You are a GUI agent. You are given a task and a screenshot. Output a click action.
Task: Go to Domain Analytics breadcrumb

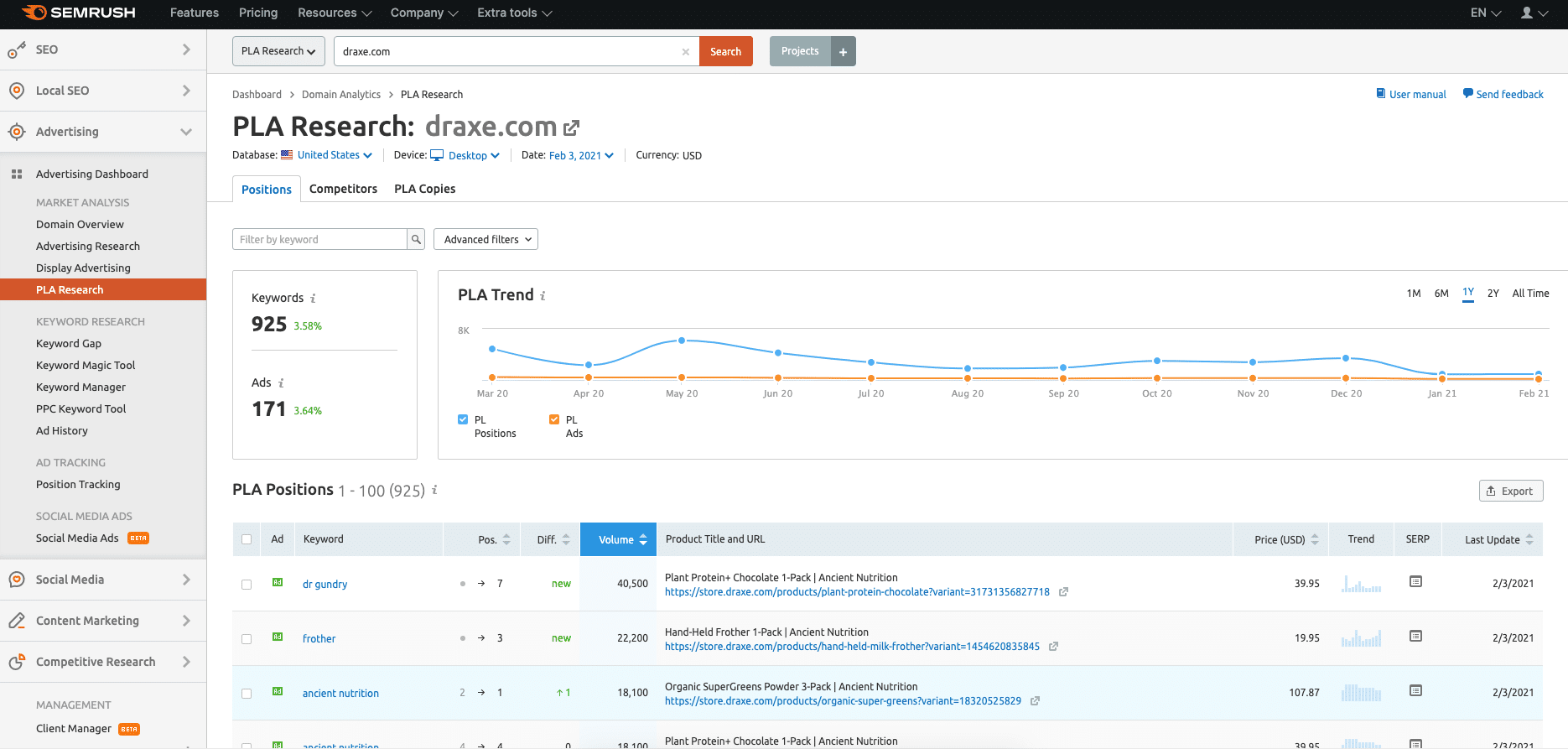pyautogui.click(x=341, y=95)
